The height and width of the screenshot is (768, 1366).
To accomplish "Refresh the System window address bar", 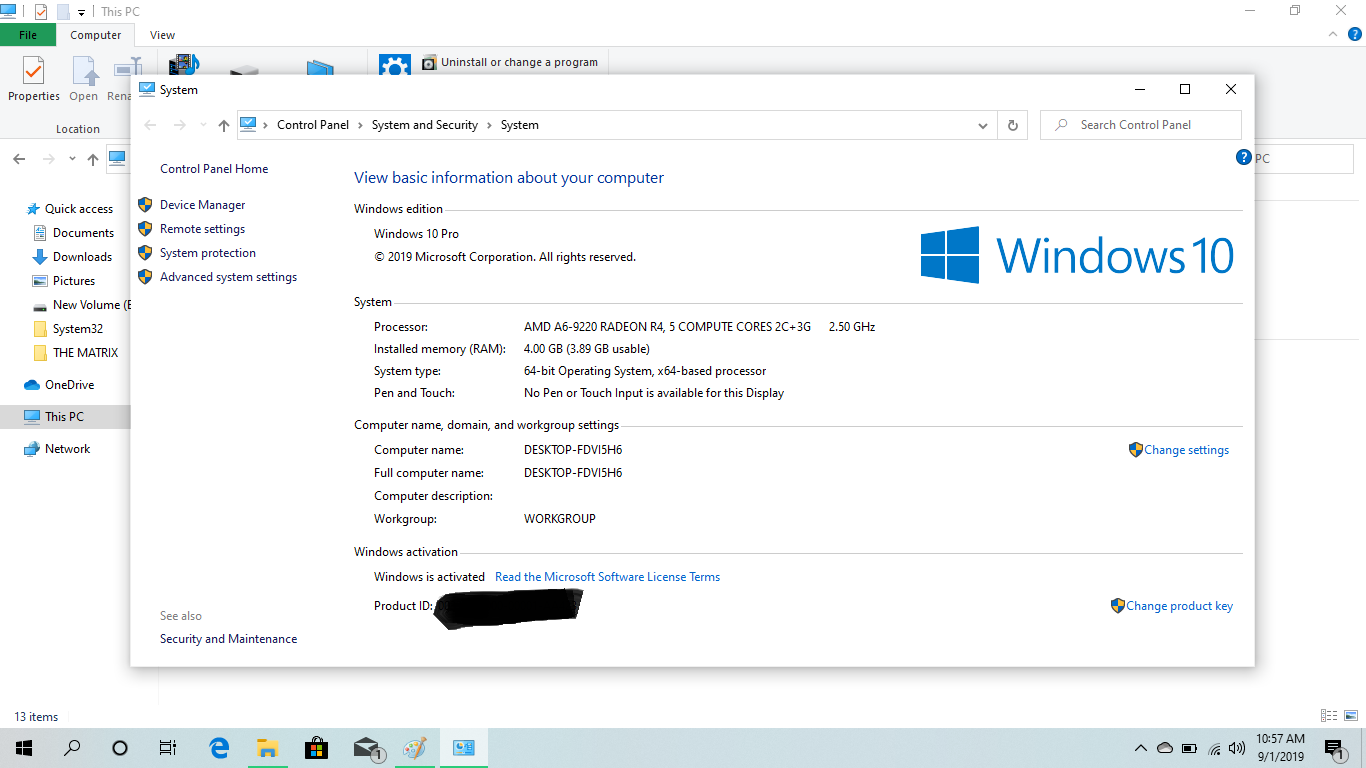I will point(1012,125).
